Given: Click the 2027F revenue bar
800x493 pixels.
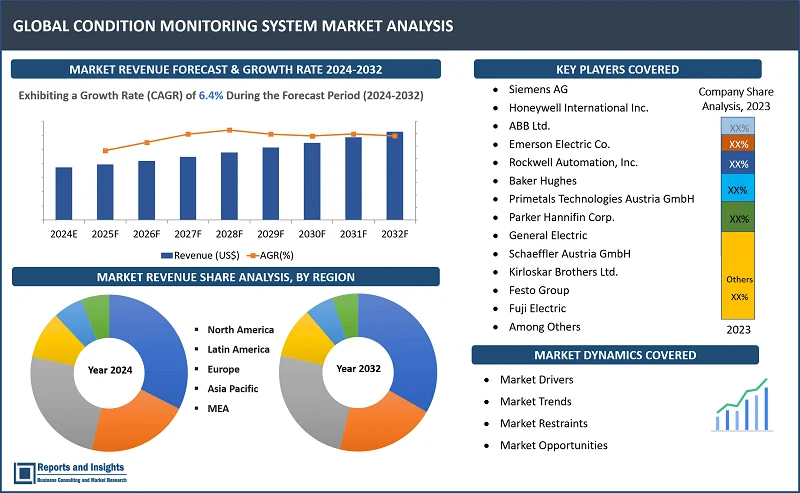Looking at the screenshot, I should point(188,189).
